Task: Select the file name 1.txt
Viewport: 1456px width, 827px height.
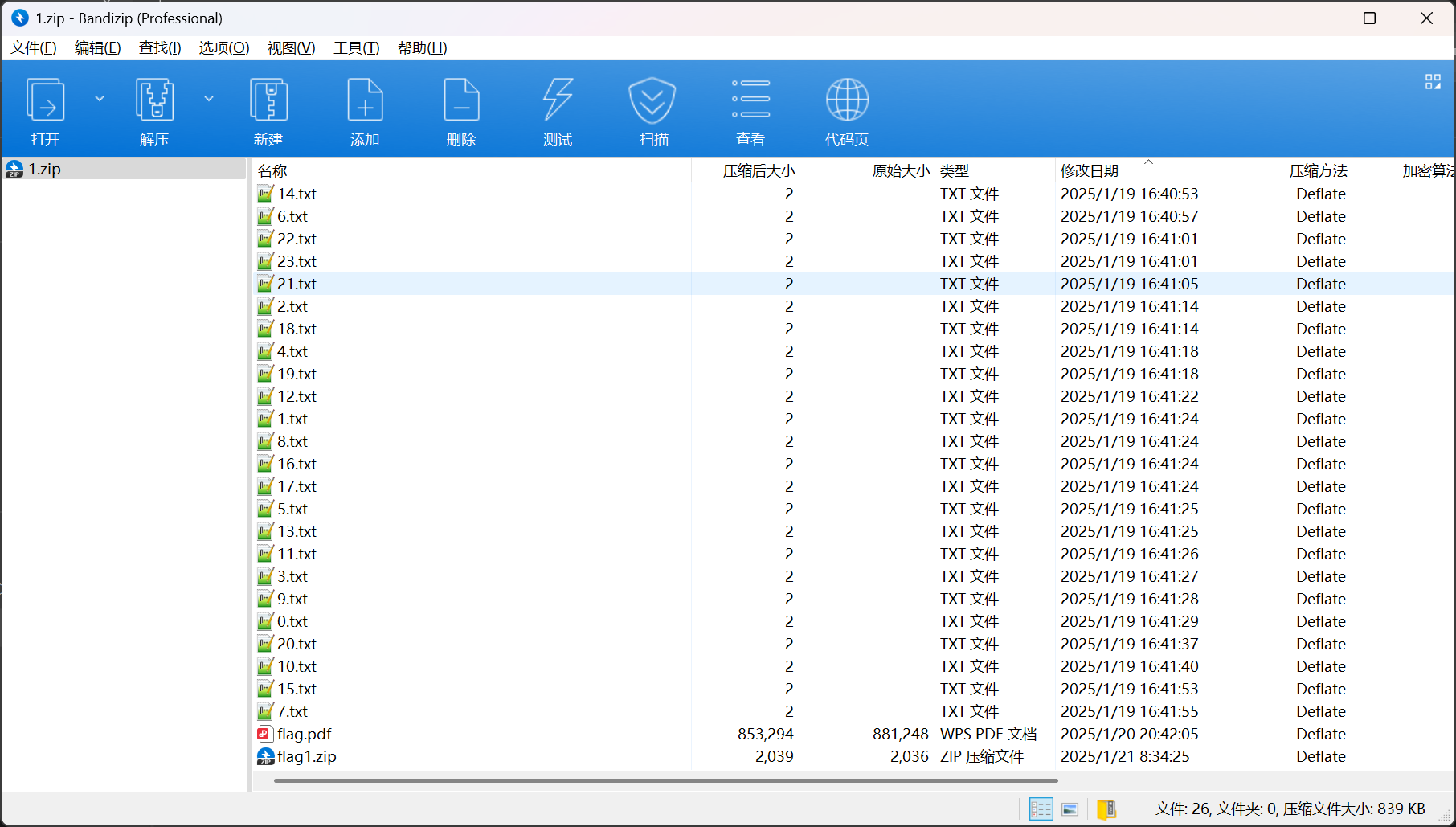Action: [x=292, y=419]
